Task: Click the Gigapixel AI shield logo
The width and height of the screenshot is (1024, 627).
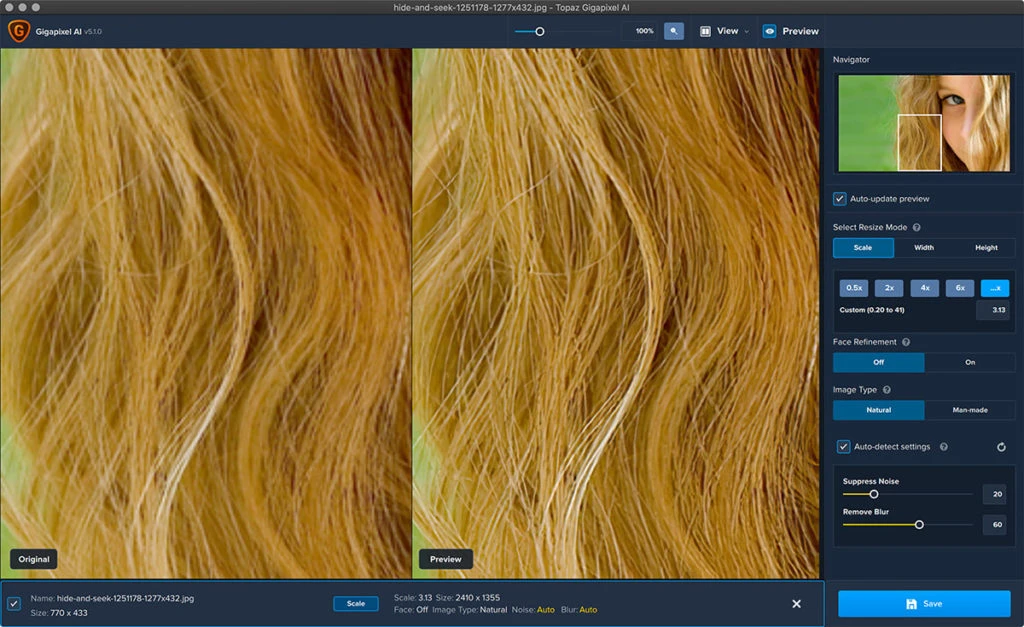Action: 18,31
